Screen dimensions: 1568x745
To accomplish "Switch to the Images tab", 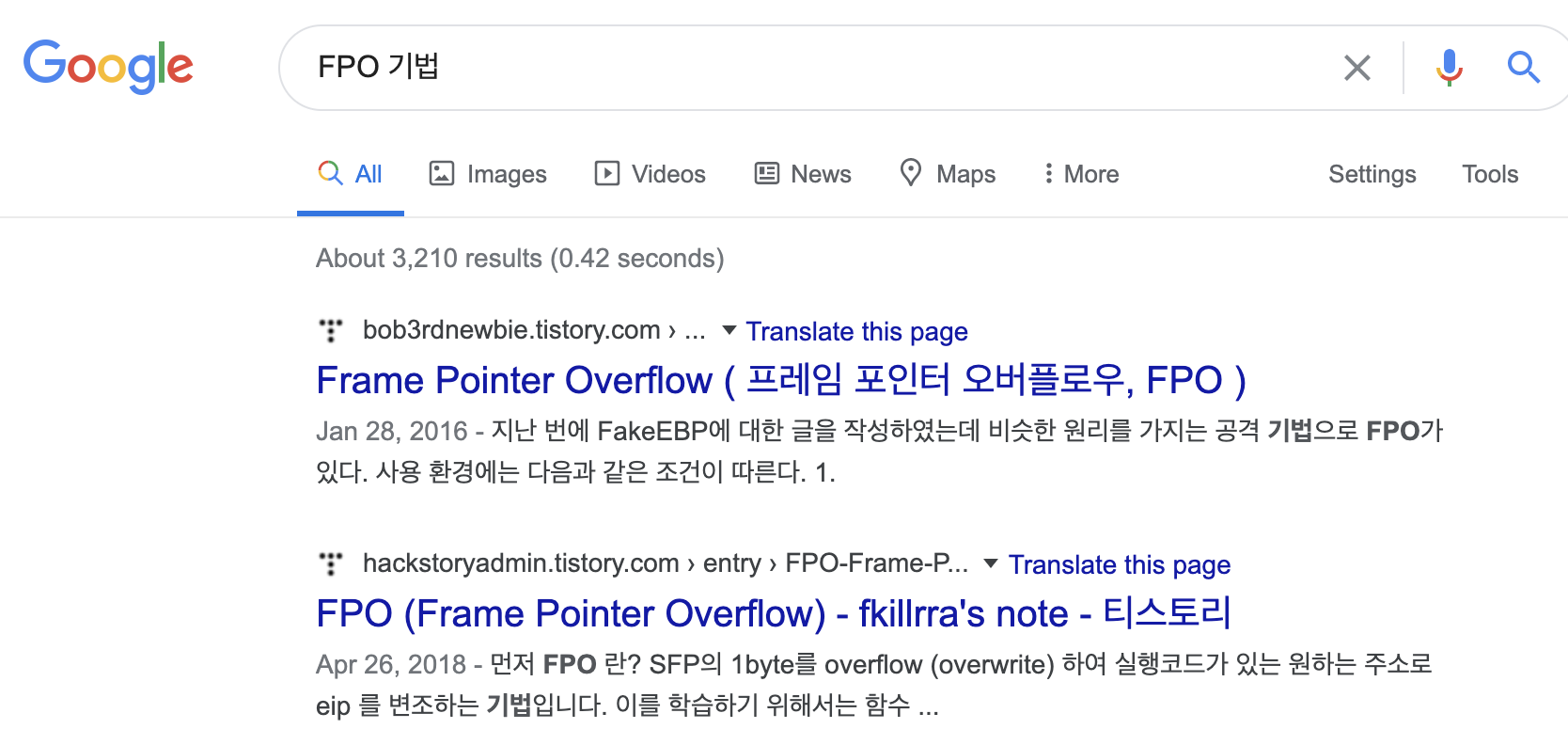I will 488,174.
